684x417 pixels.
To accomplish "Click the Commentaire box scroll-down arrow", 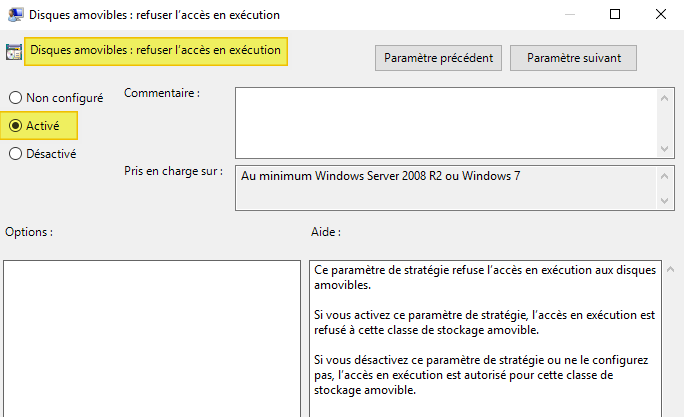I will pos(664,148).
